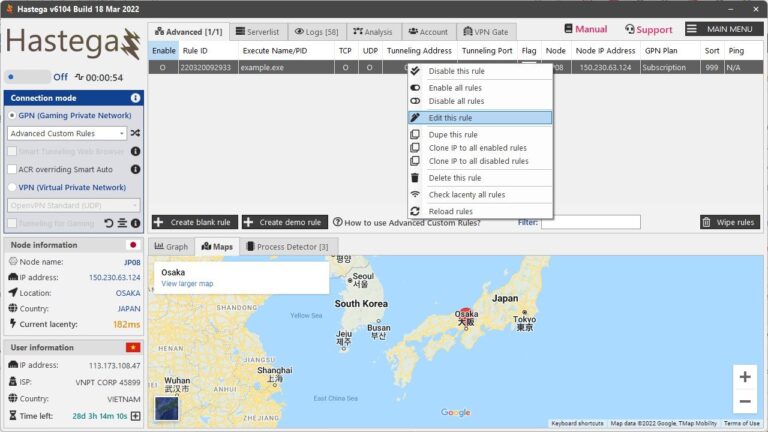
Task: Switch to the Logs [58] tab
Action: [x=317, y=32]
